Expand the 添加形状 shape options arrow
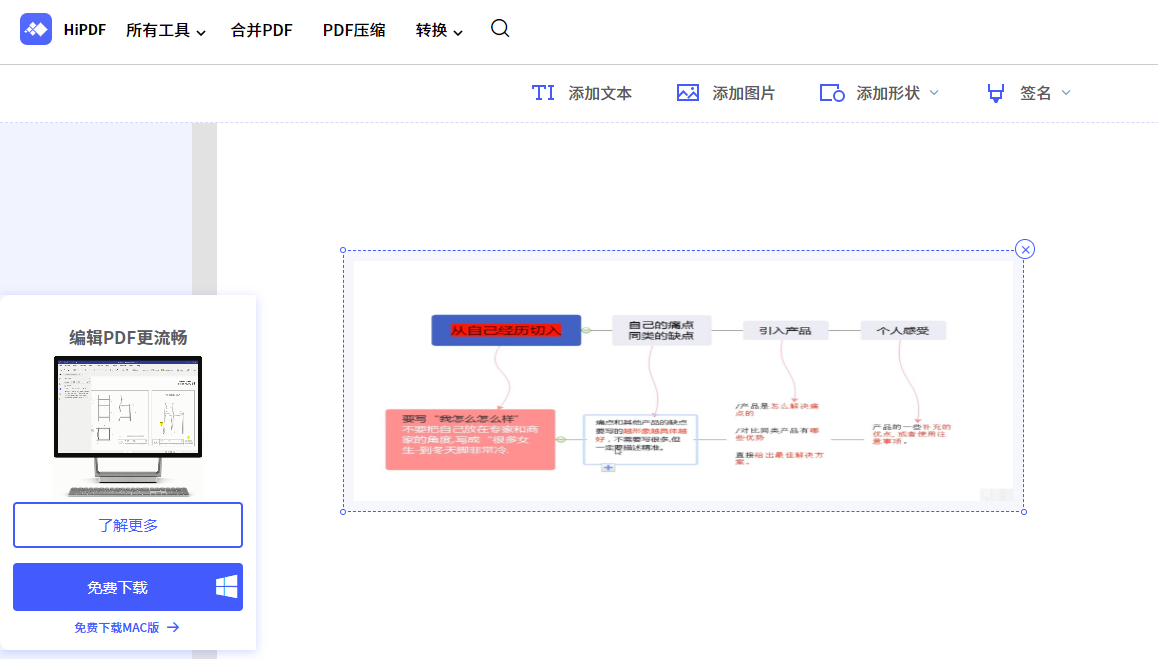Screen dimensions: 1158x659 934,92
